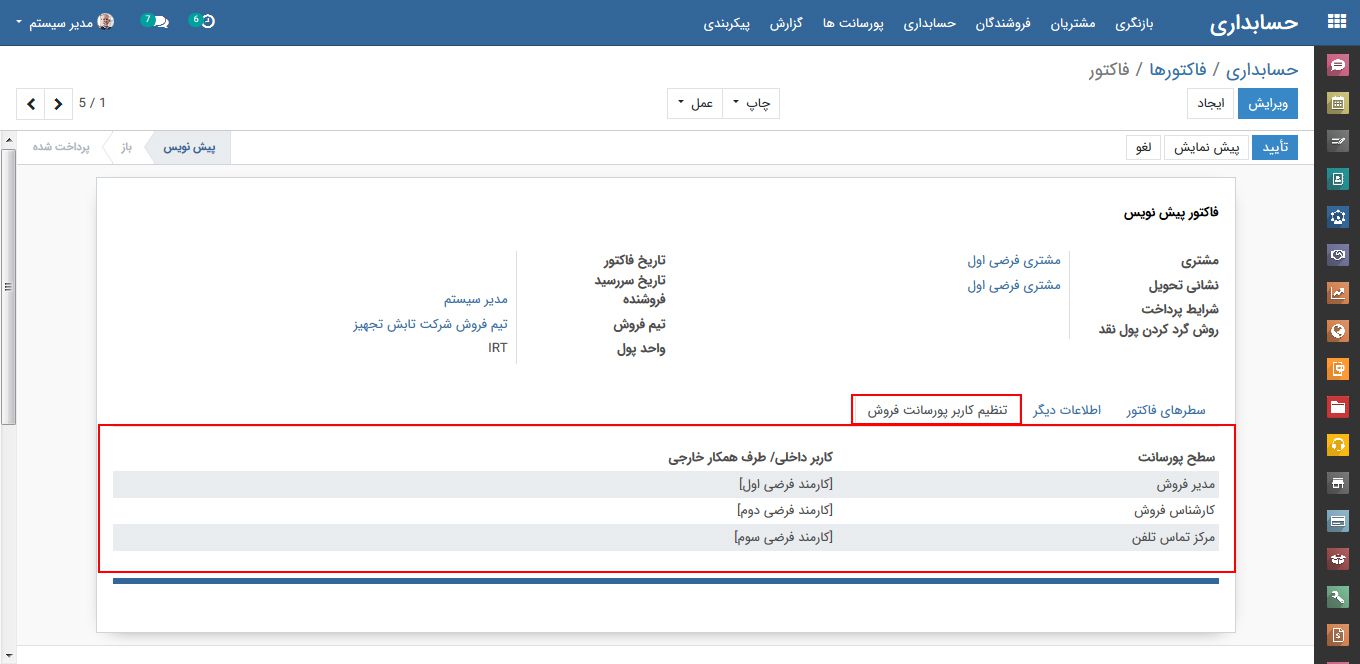Open the red folder app icon

click(x=1338, y=407)
